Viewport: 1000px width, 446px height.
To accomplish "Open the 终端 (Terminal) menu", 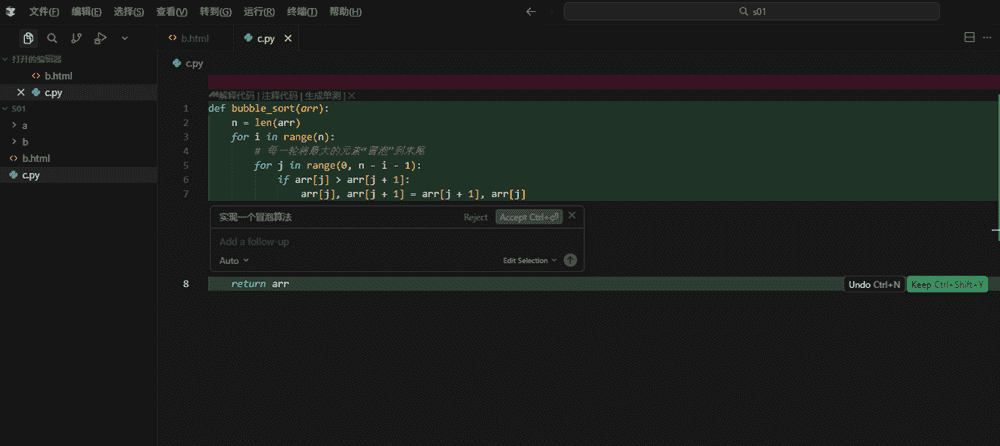I will tap(301, 12).
